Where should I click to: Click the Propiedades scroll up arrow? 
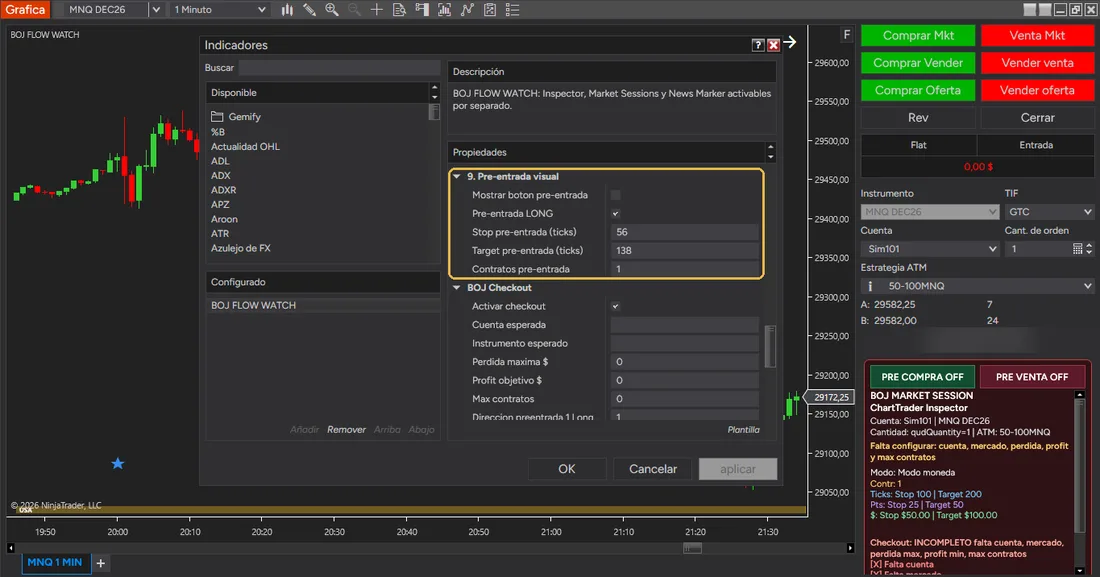(771, 147)
